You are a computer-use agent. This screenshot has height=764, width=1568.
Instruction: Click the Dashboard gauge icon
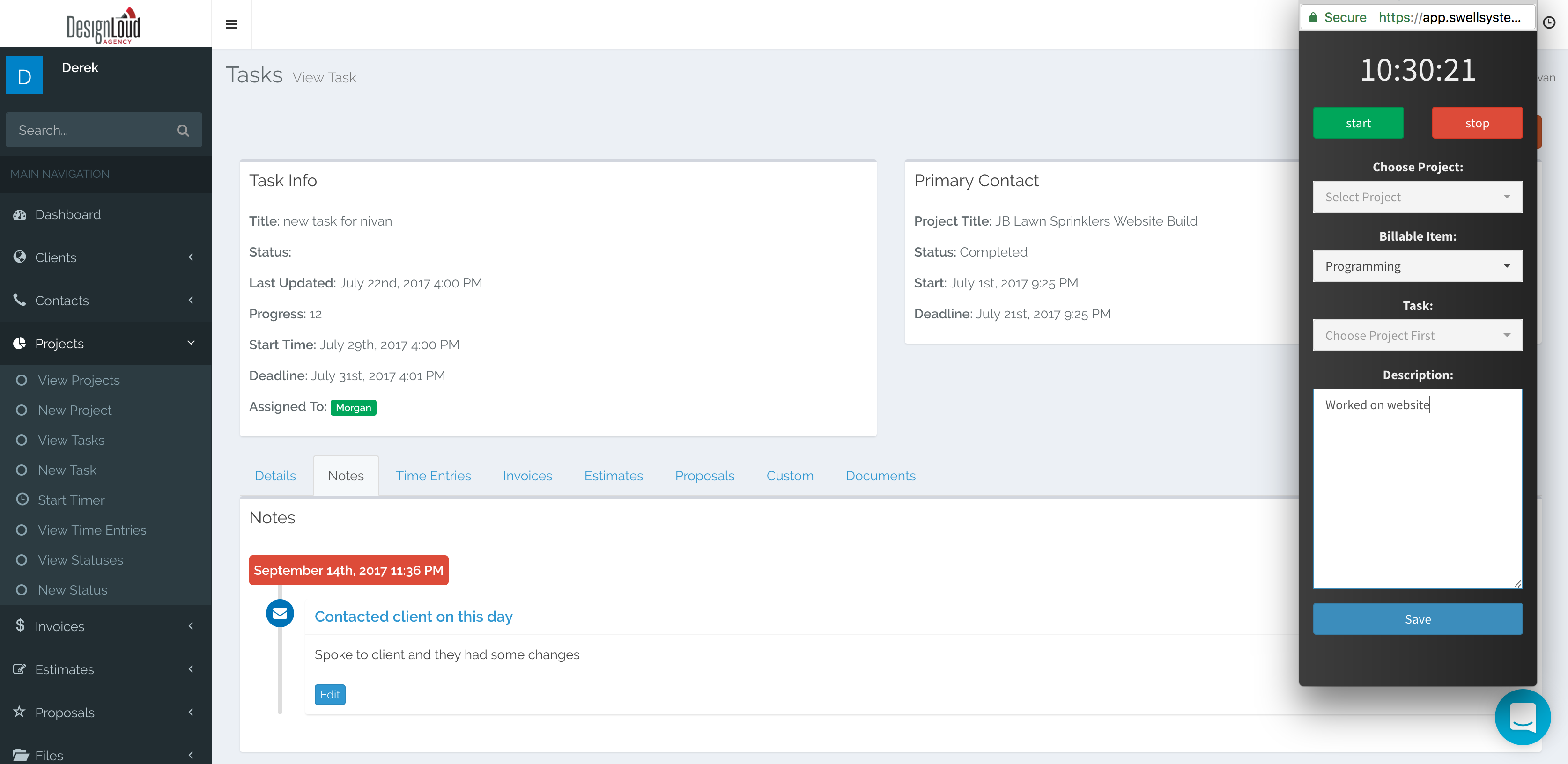point(20,214)
